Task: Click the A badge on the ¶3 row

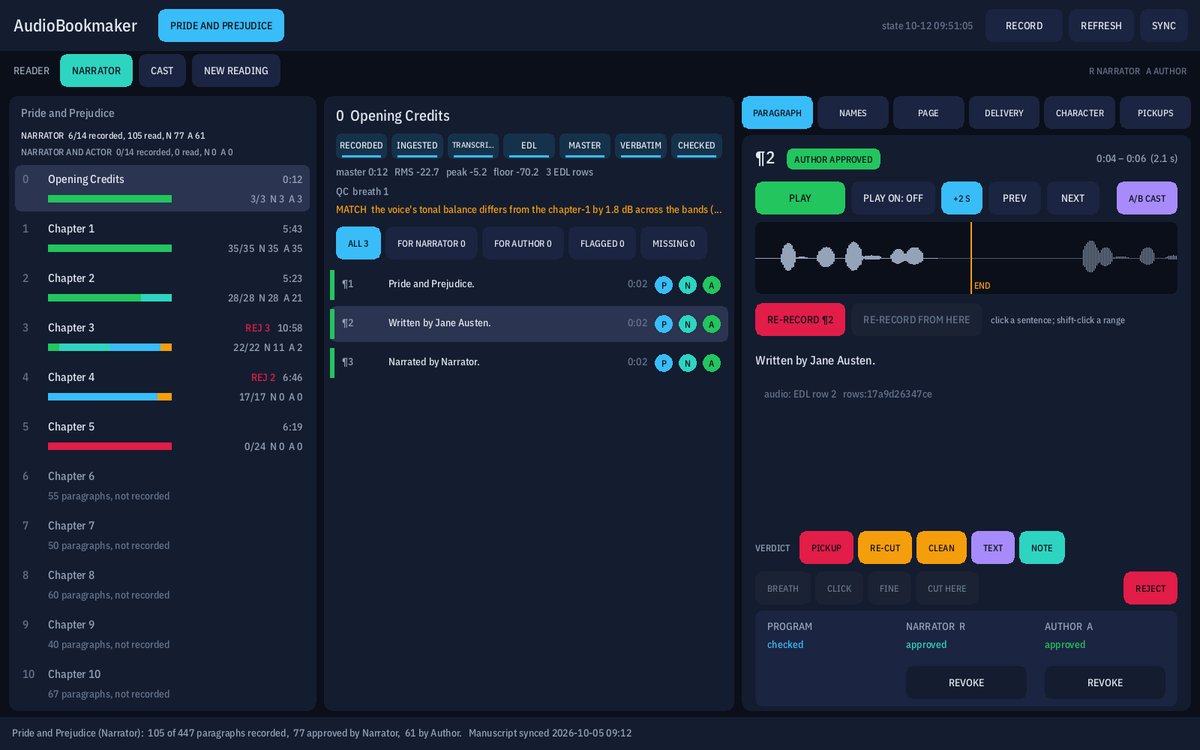Action: point(712,363)
